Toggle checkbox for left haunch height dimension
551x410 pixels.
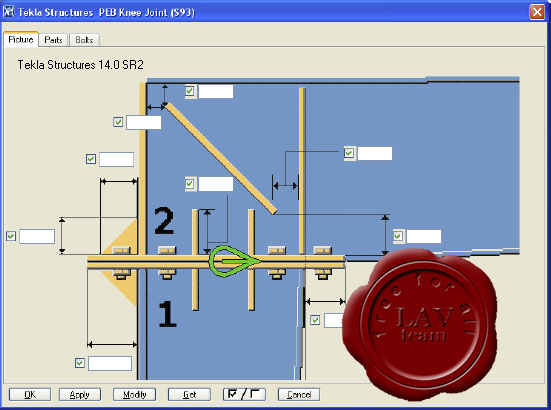click(11, 236)
